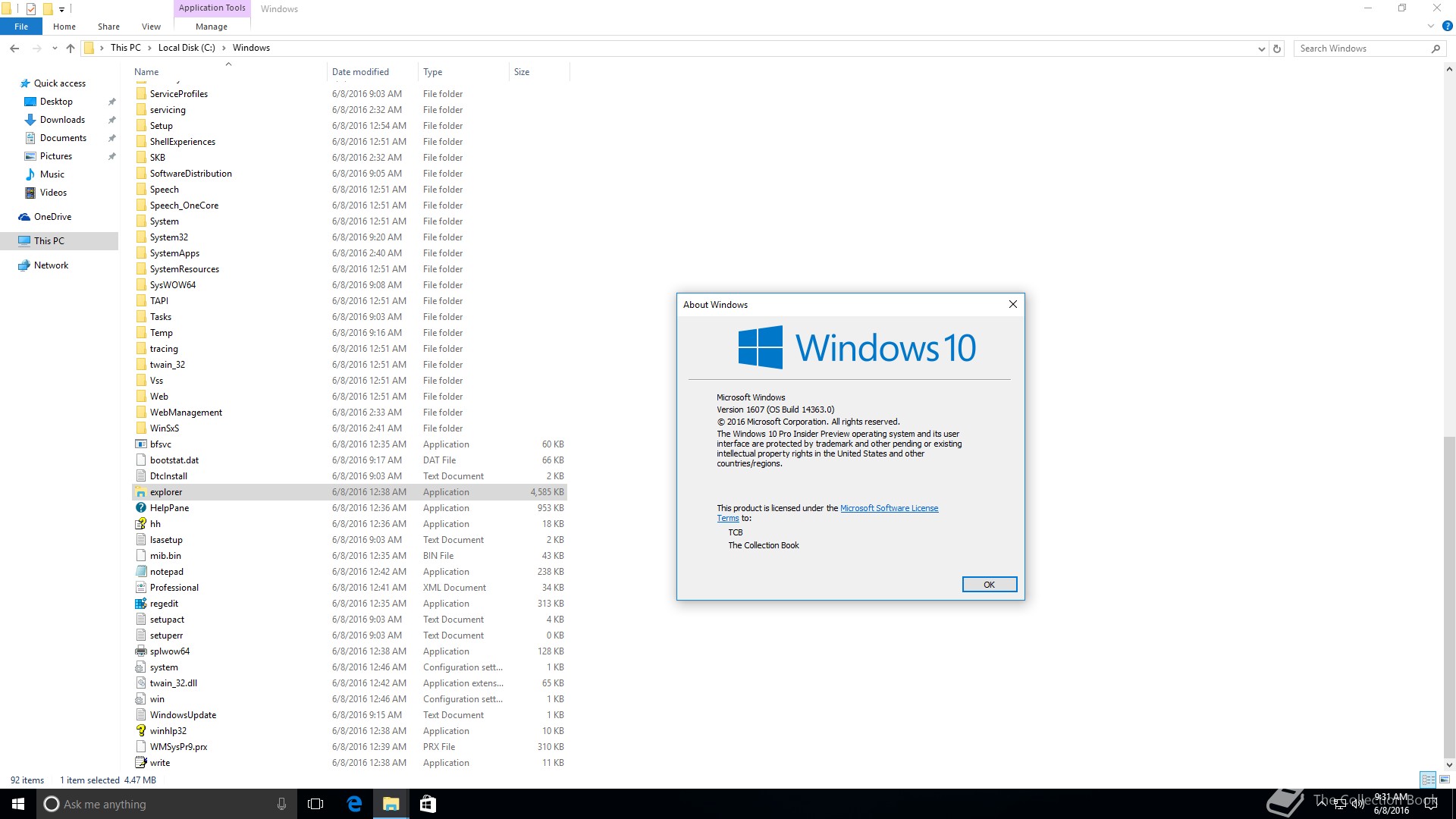Select Music icon in navigation pane
Viewport: 1456px width, 819px height.
(30, 174)
